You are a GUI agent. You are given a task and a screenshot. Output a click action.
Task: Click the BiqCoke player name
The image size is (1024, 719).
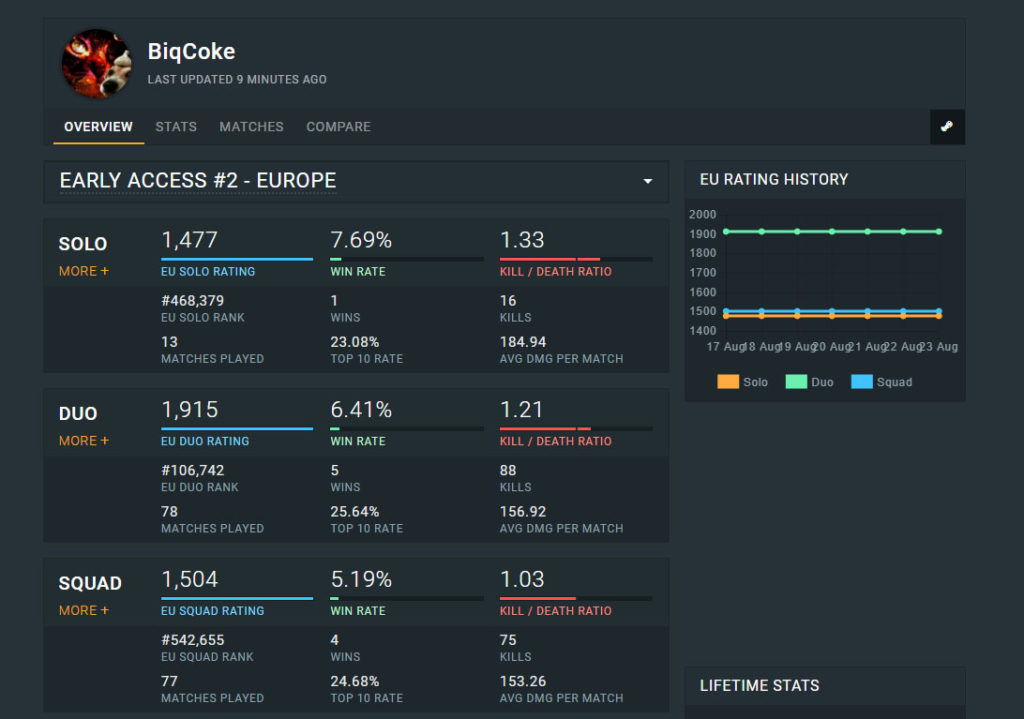coord(191,51)
